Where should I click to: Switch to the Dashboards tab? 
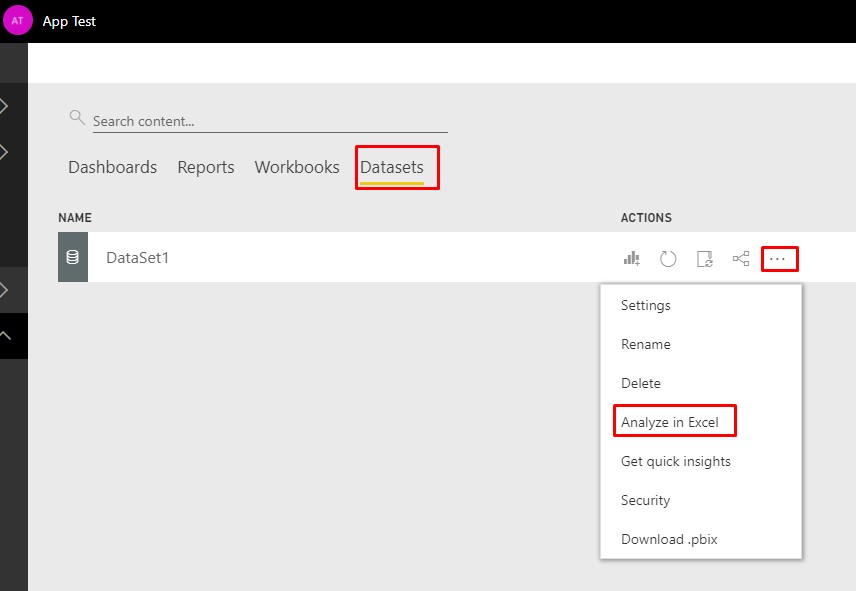tap(112, 167)
